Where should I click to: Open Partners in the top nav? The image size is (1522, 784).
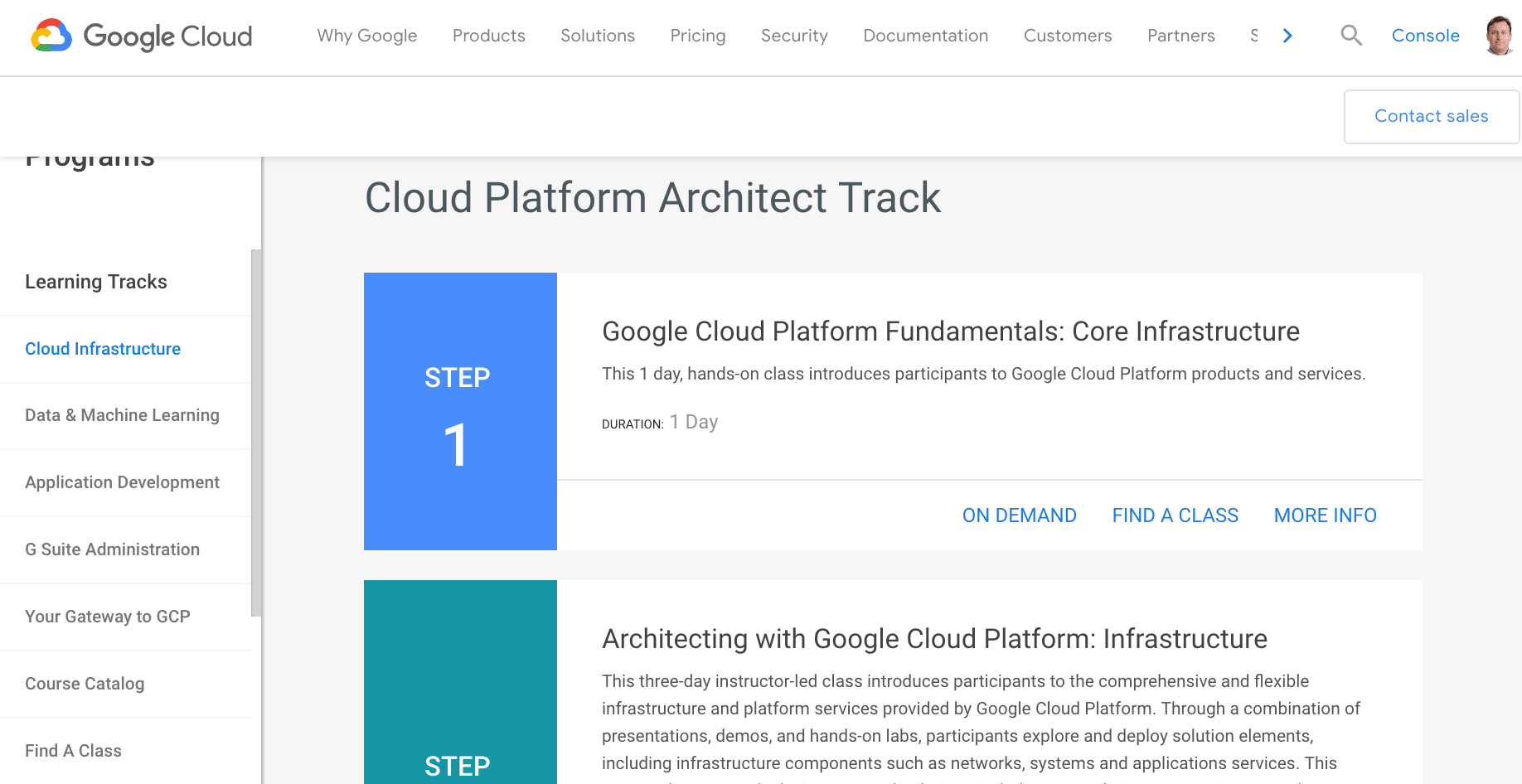(x=1180, y=36)
